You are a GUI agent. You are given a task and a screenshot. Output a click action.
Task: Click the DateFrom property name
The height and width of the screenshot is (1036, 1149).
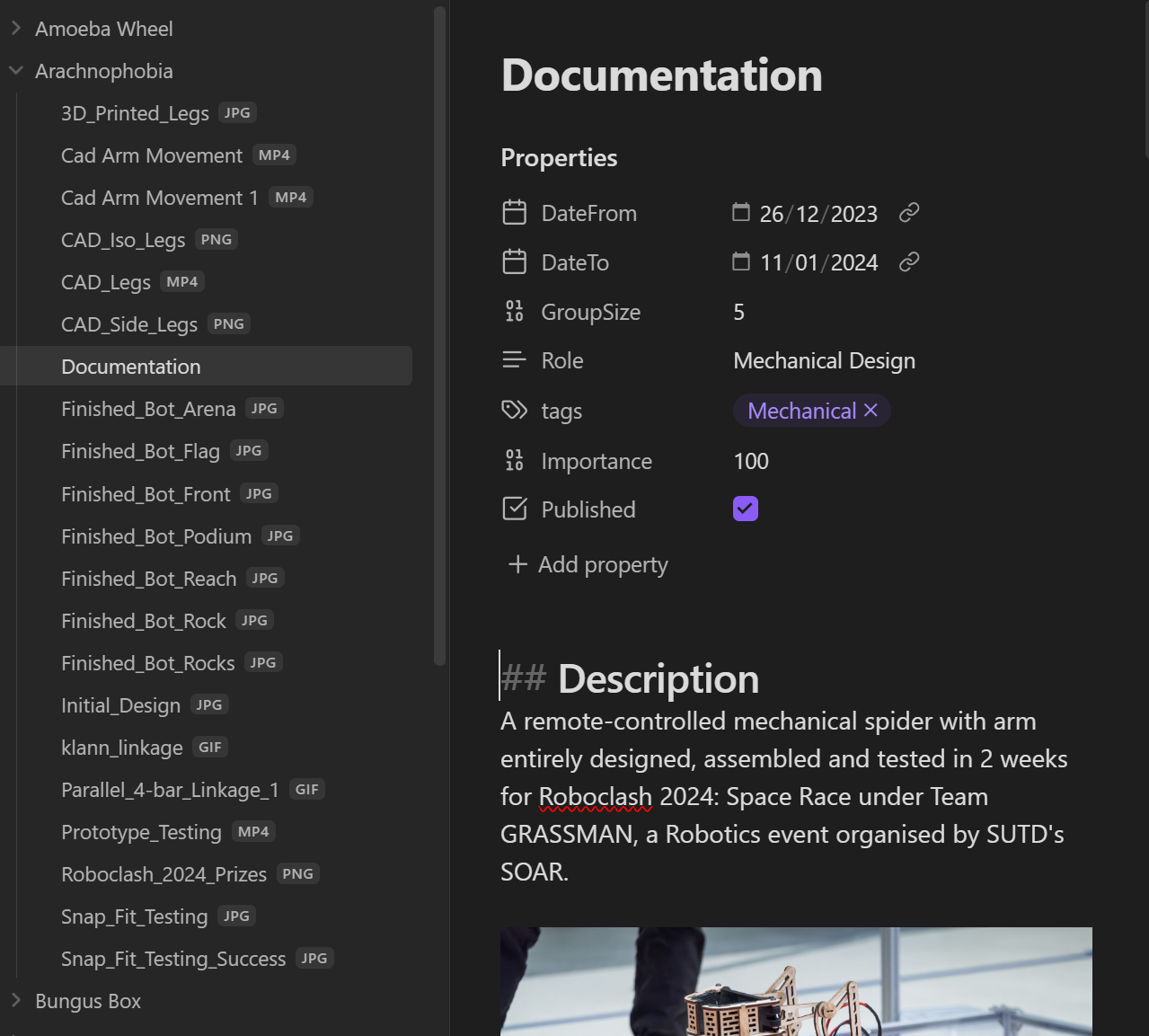pyautogui.click(x=589, y=213)
